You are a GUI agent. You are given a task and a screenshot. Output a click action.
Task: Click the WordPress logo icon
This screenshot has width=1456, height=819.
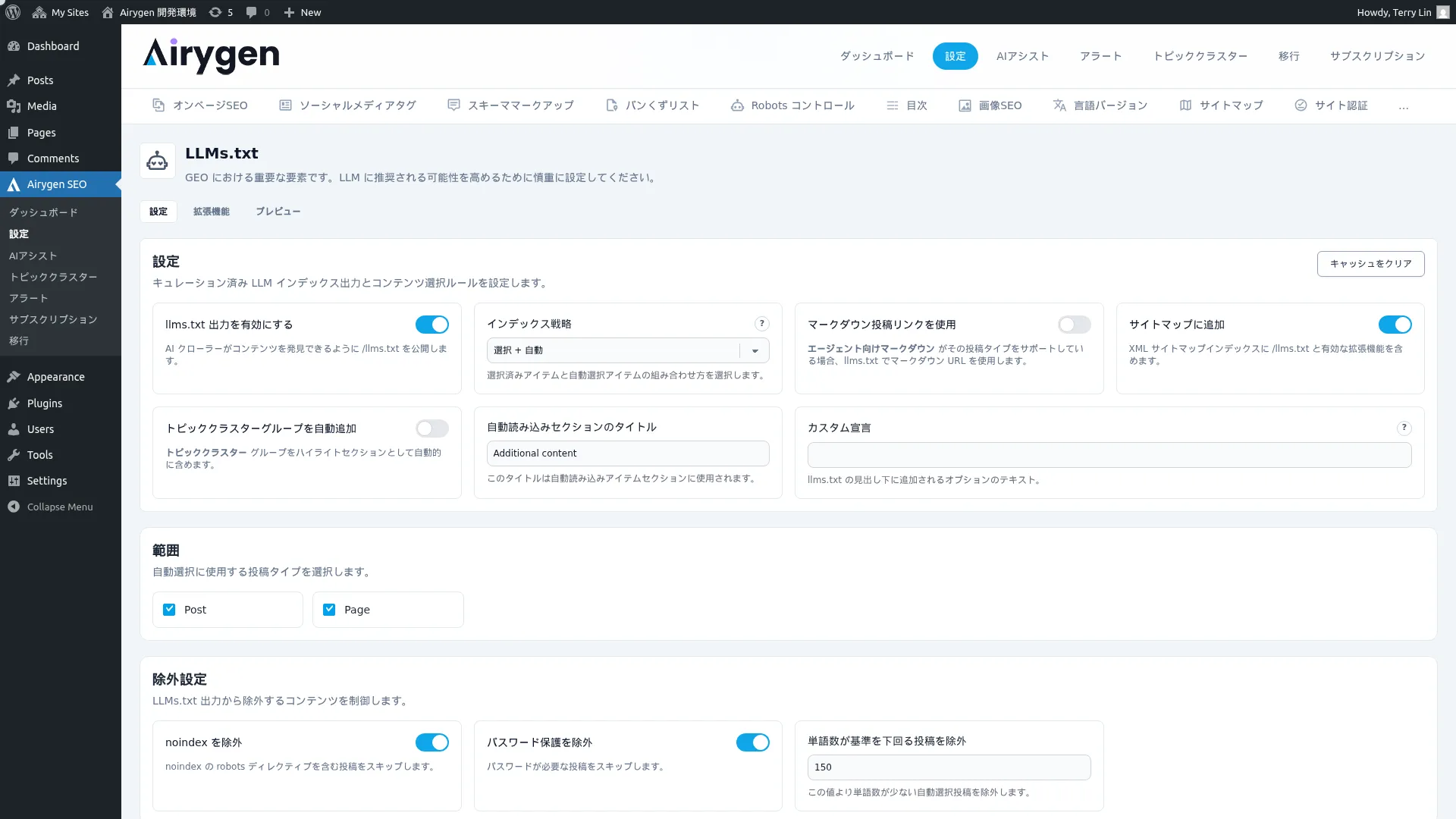[13, 12]
